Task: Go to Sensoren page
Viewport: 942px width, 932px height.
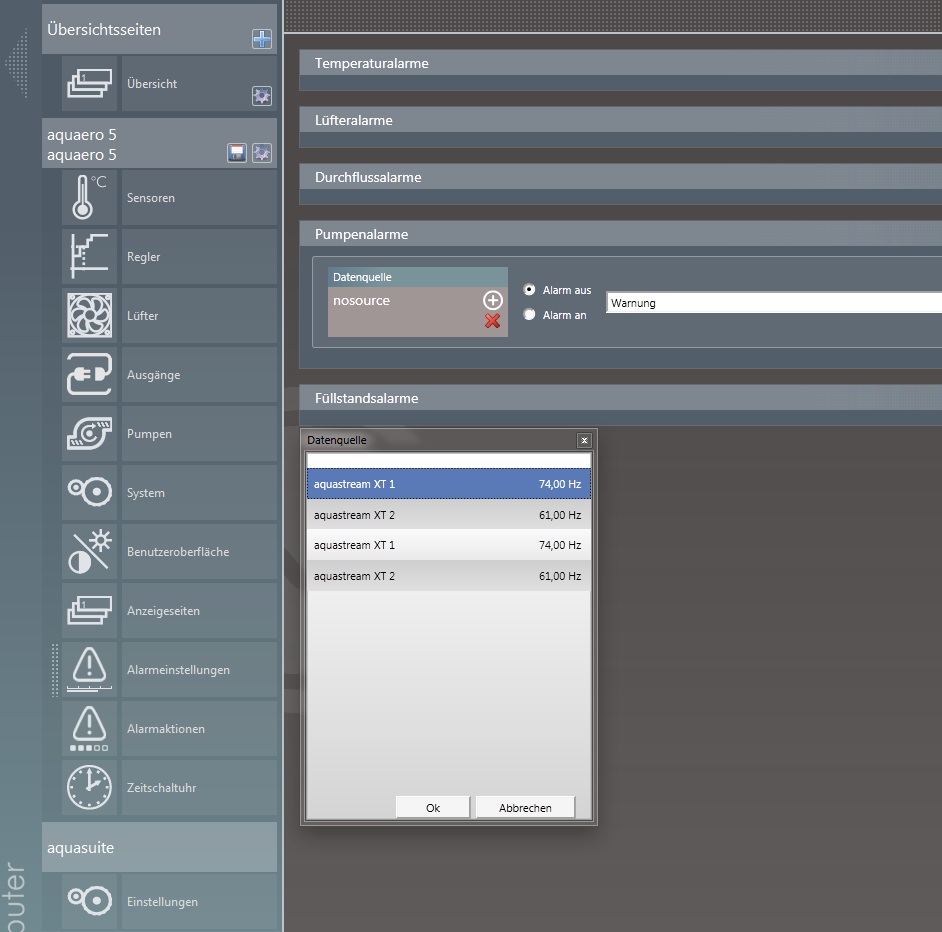Action: (x=199, y=197)
